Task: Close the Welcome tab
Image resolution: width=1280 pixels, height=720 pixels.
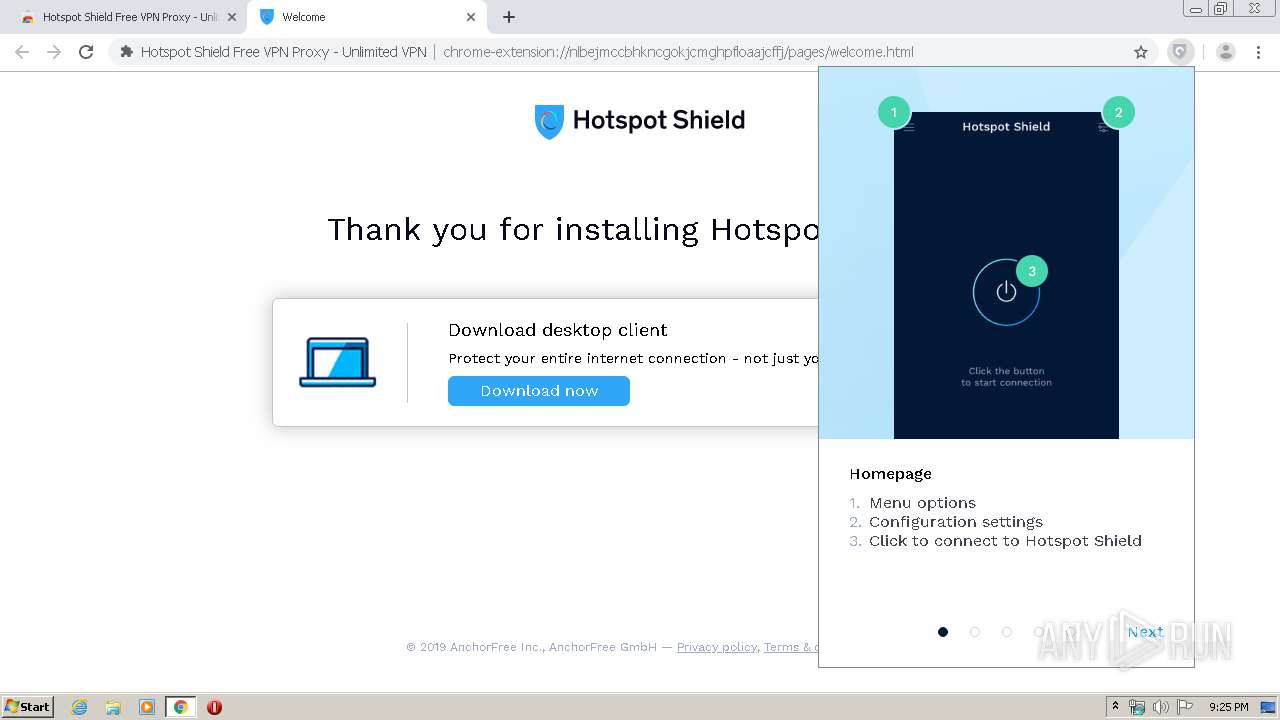Action: point(471,17)
